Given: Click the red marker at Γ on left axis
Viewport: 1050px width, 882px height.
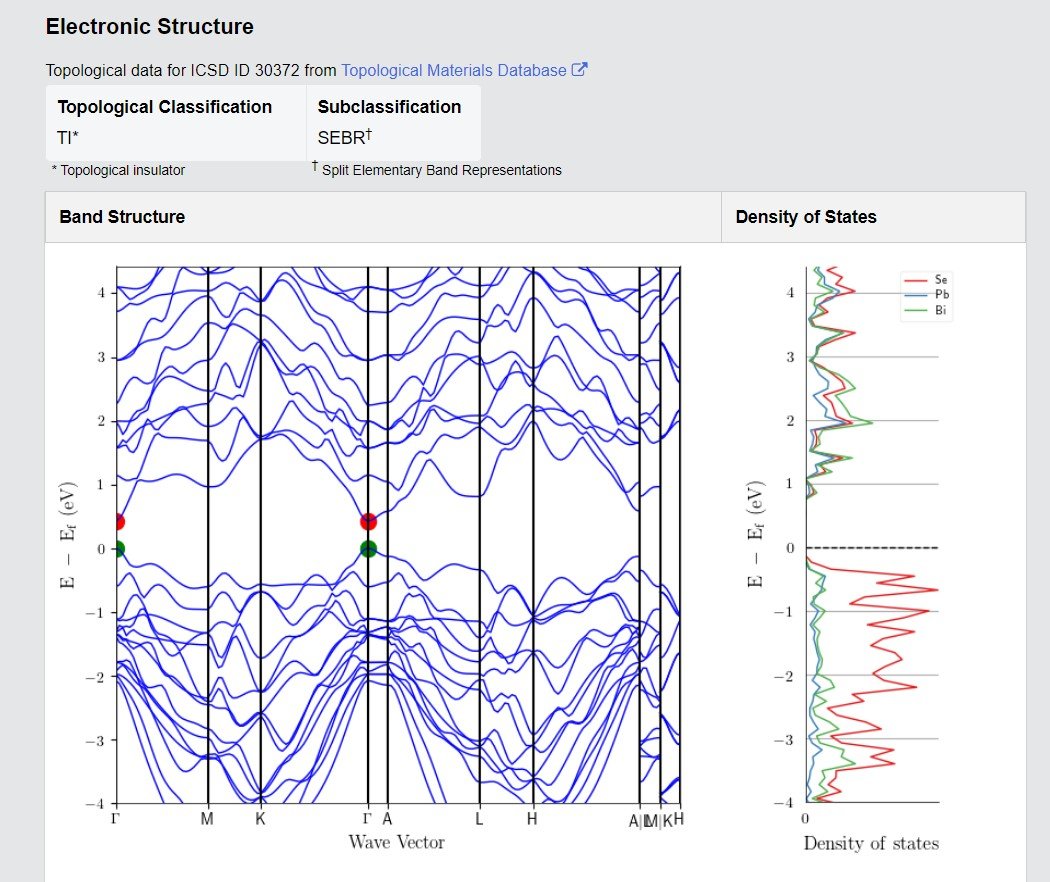Looking at the screenshot, I should (x=119, y=522).
